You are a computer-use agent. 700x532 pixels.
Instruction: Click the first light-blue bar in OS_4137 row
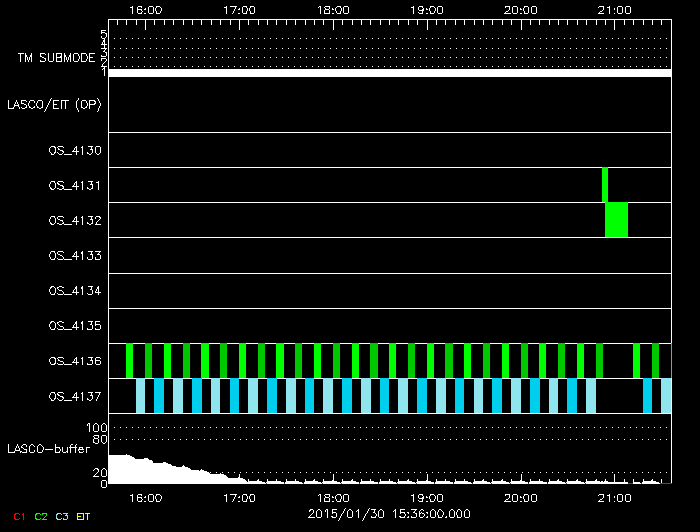pyautogui.click(x=141, y=396)
